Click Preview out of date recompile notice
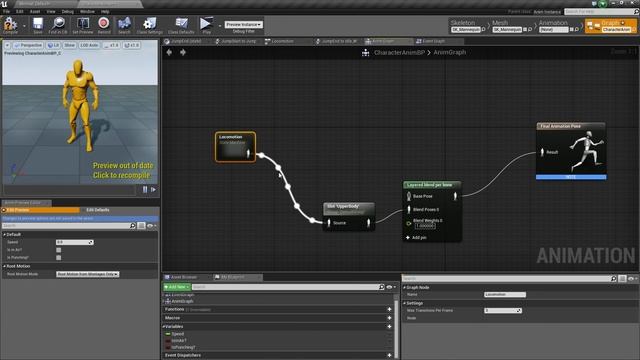The image size is (640, 360). point(122,170)
